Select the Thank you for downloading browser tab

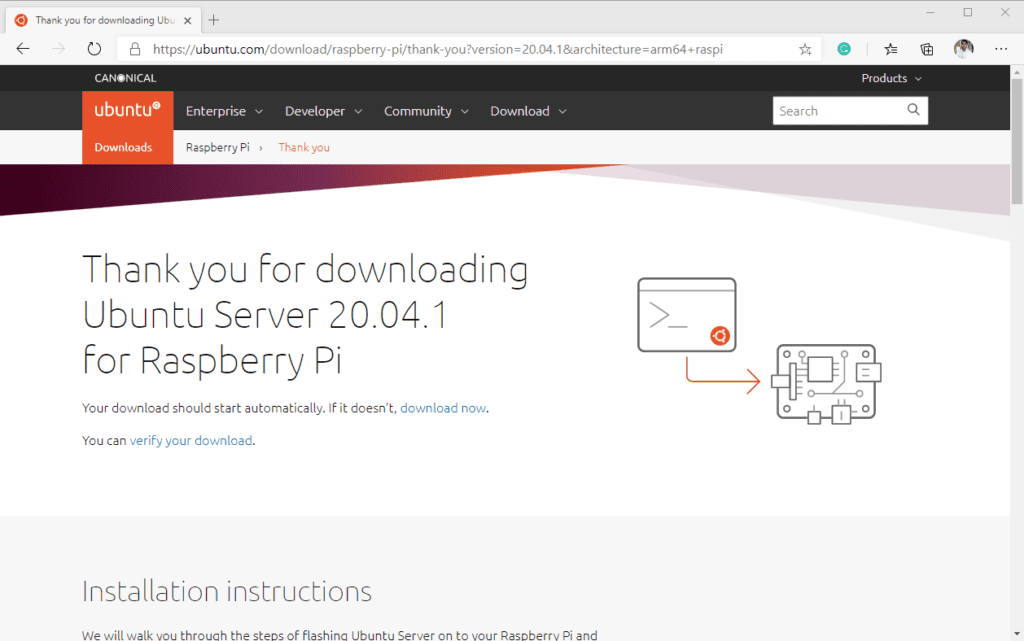point(103,20)
